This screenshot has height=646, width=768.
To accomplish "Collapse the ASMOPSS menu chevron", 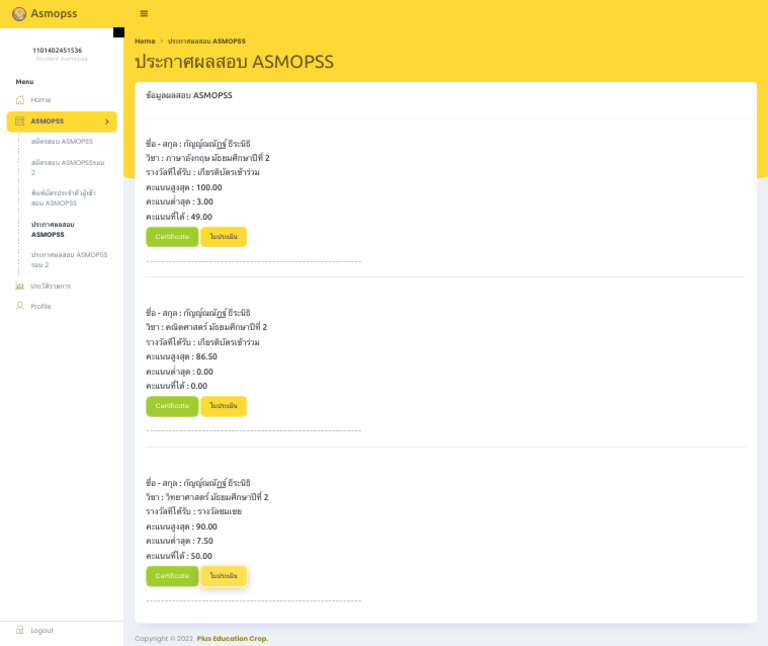I will 107,121.
